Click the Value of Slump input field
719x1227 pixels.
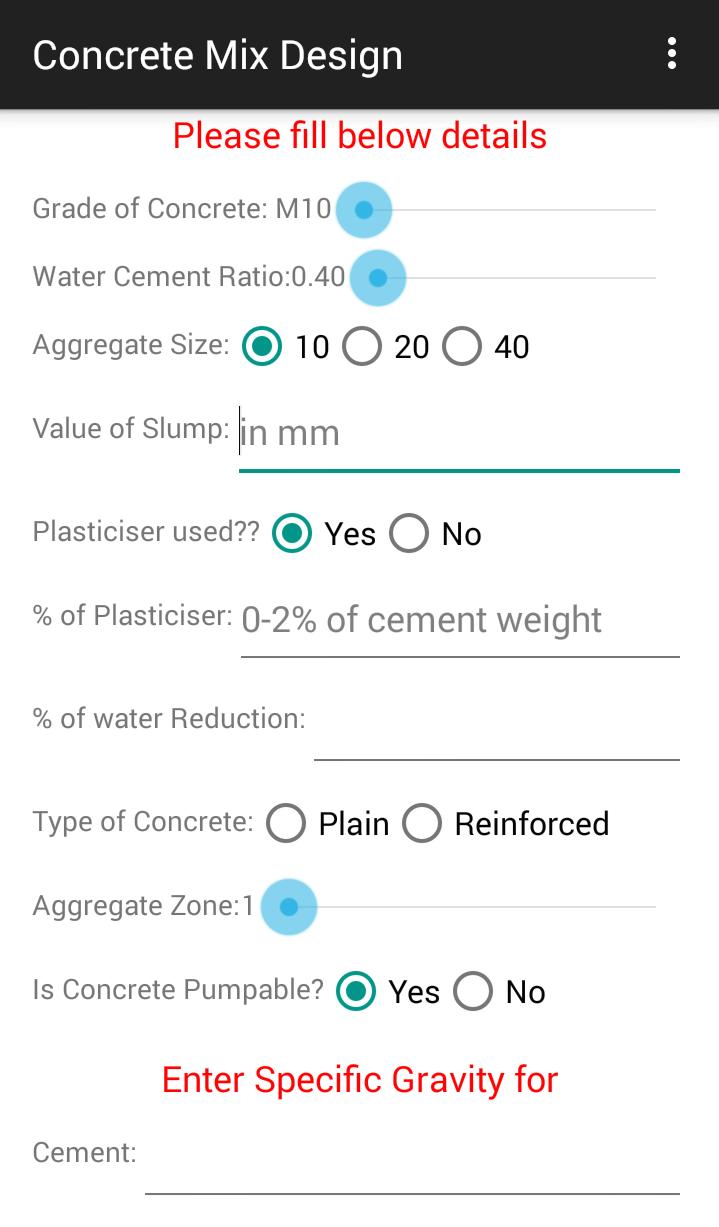coord(458,432)
